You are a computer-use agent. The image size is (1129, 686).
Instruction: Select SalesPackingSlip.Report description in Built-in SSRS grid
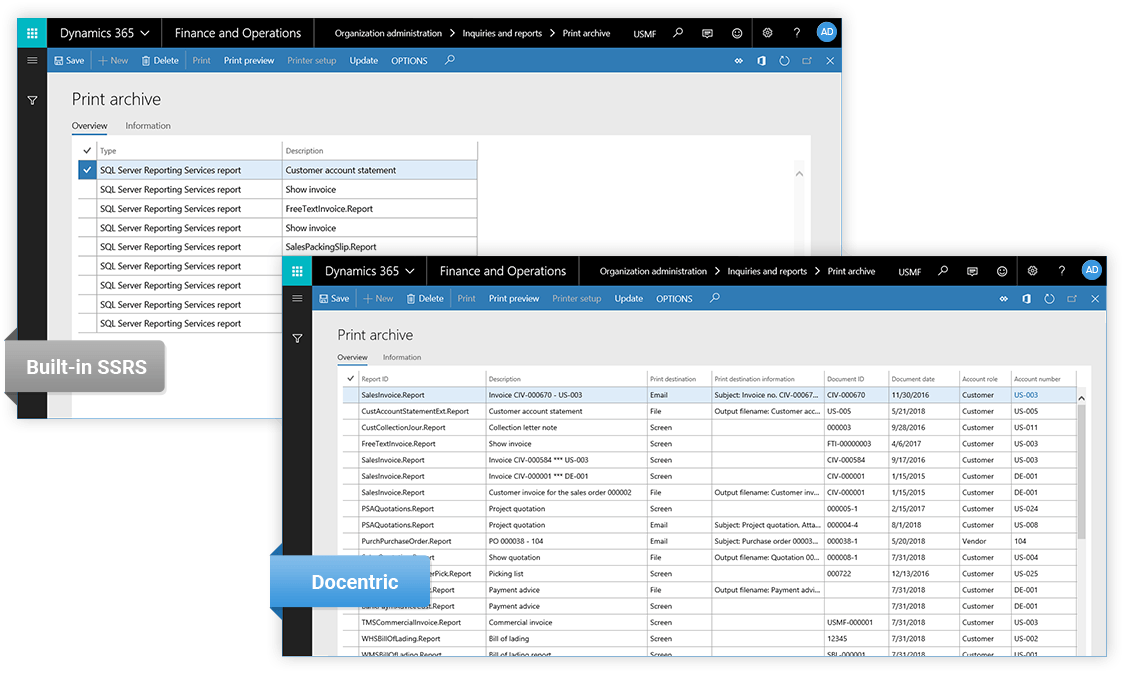pos(330,247)
